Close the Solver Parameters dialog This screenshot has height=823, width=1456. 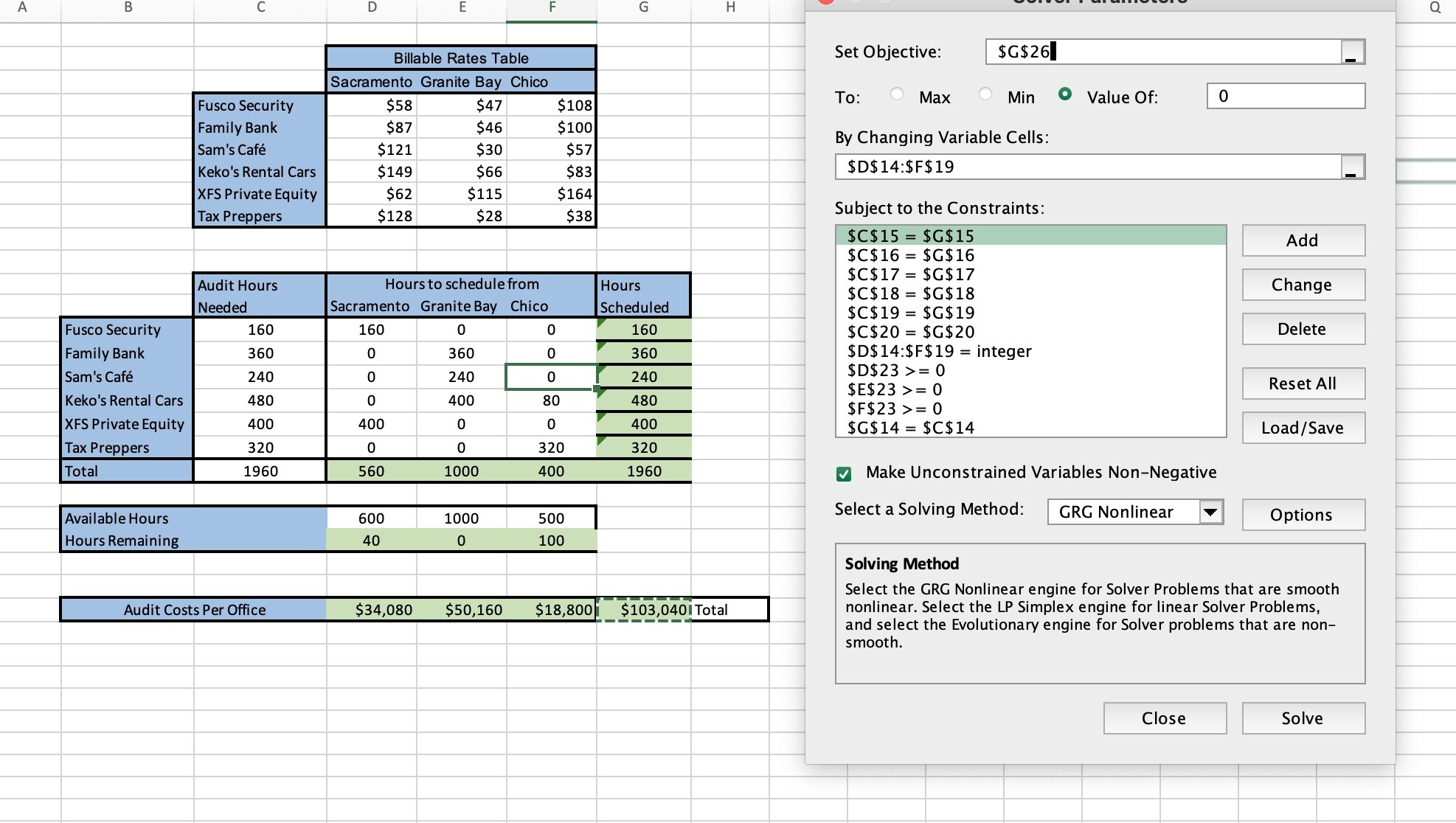pos(1164,718)
